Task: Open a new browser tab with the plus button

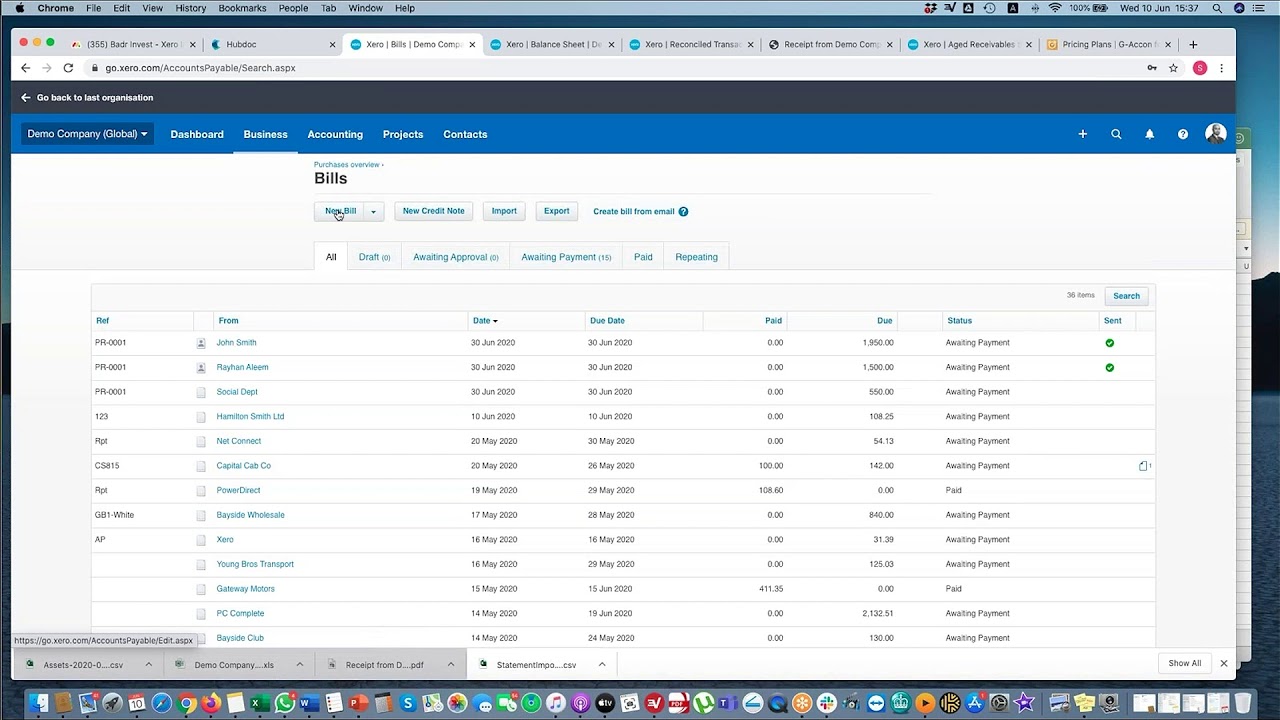Action: [x=1193, y=44]
